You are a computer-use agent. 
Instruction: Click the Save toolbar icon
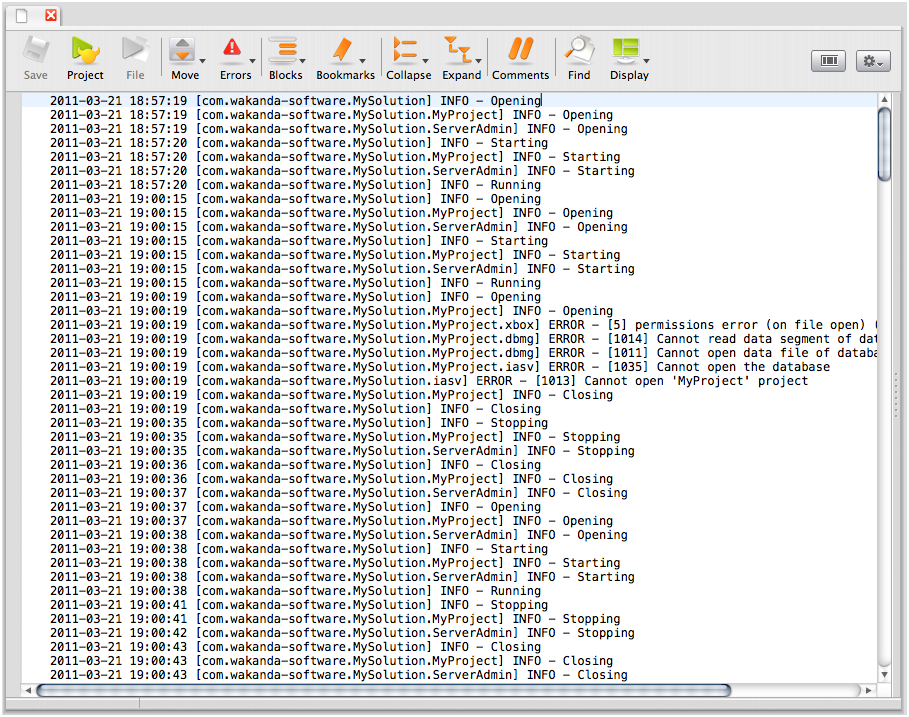36,50
